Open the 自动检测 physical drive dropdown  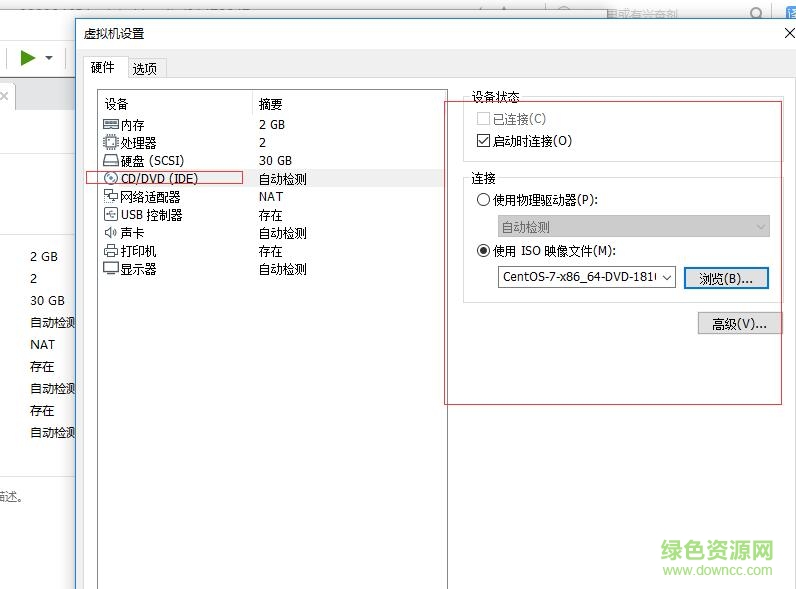(760, 227)
